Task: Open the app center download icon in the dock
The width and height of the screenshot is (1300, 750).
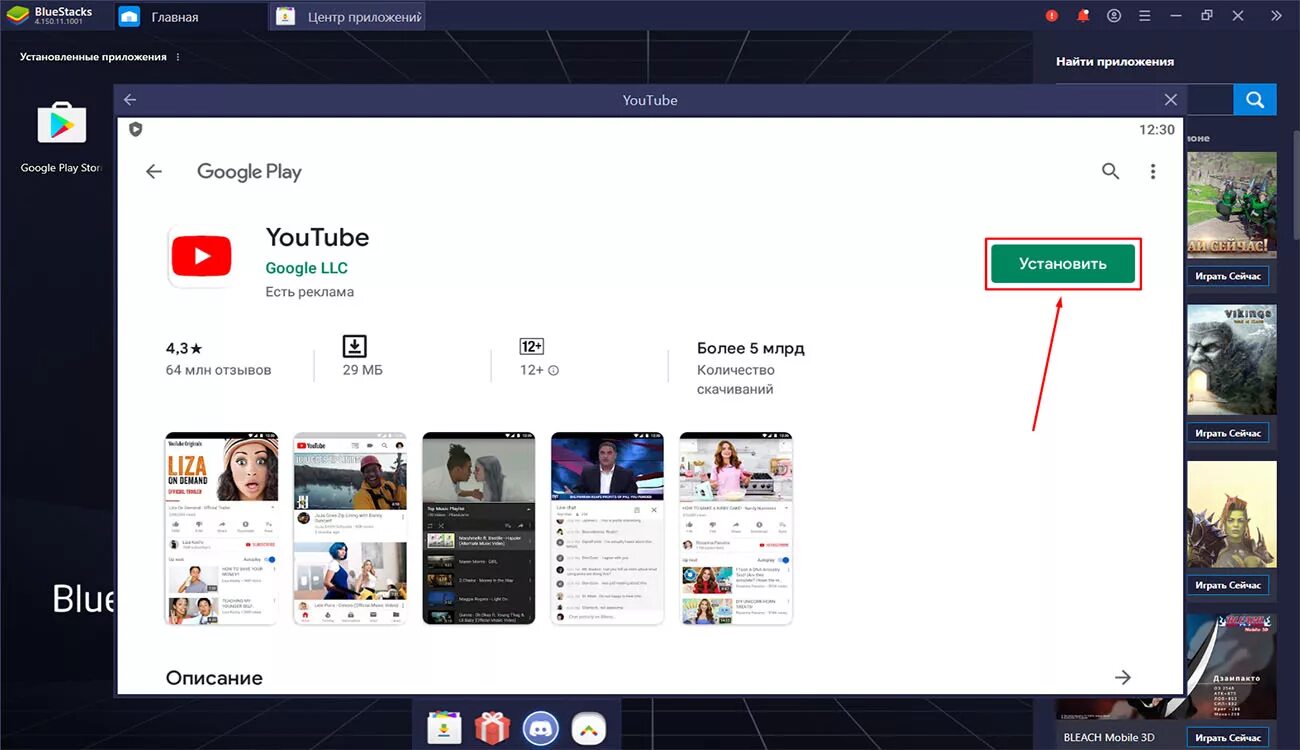Action: 443,727
